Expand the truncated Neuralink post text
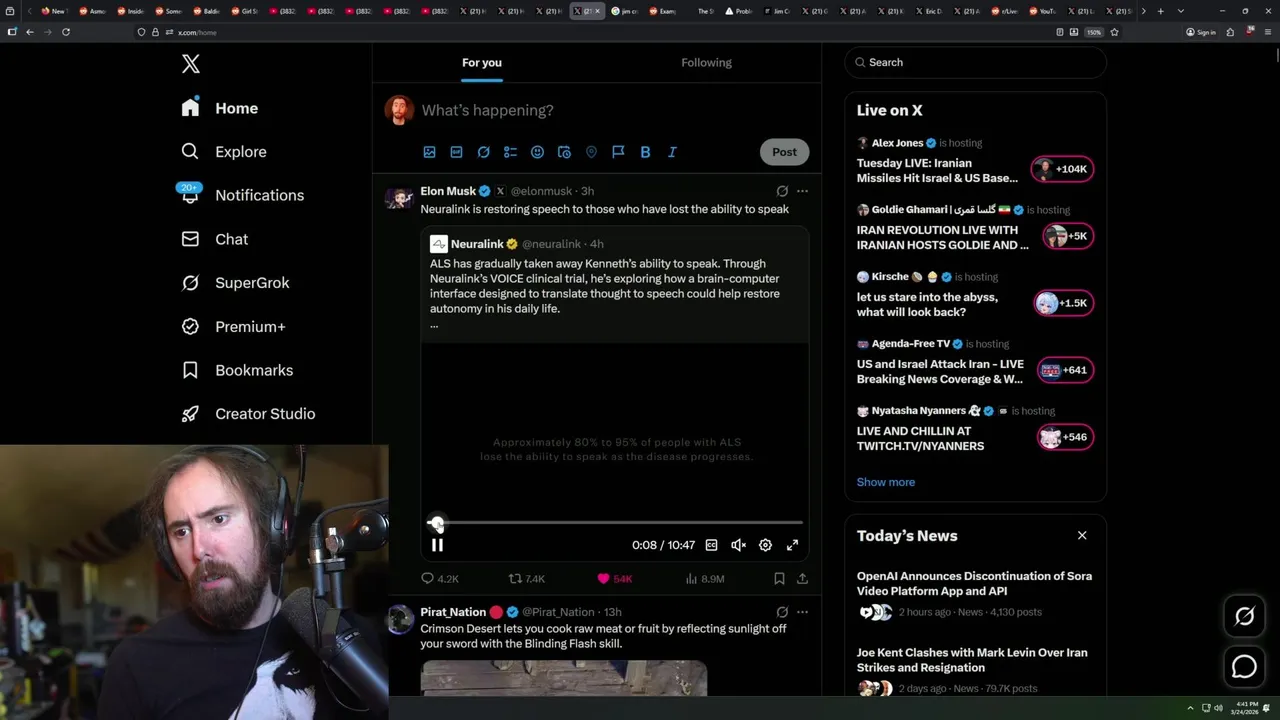Viewport: 1280px width, 720px height. pyautogui.click(x=434, y=324)
